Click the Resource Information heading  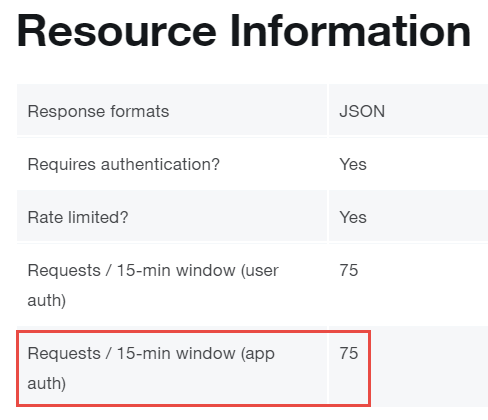click(x=244, y=31)
